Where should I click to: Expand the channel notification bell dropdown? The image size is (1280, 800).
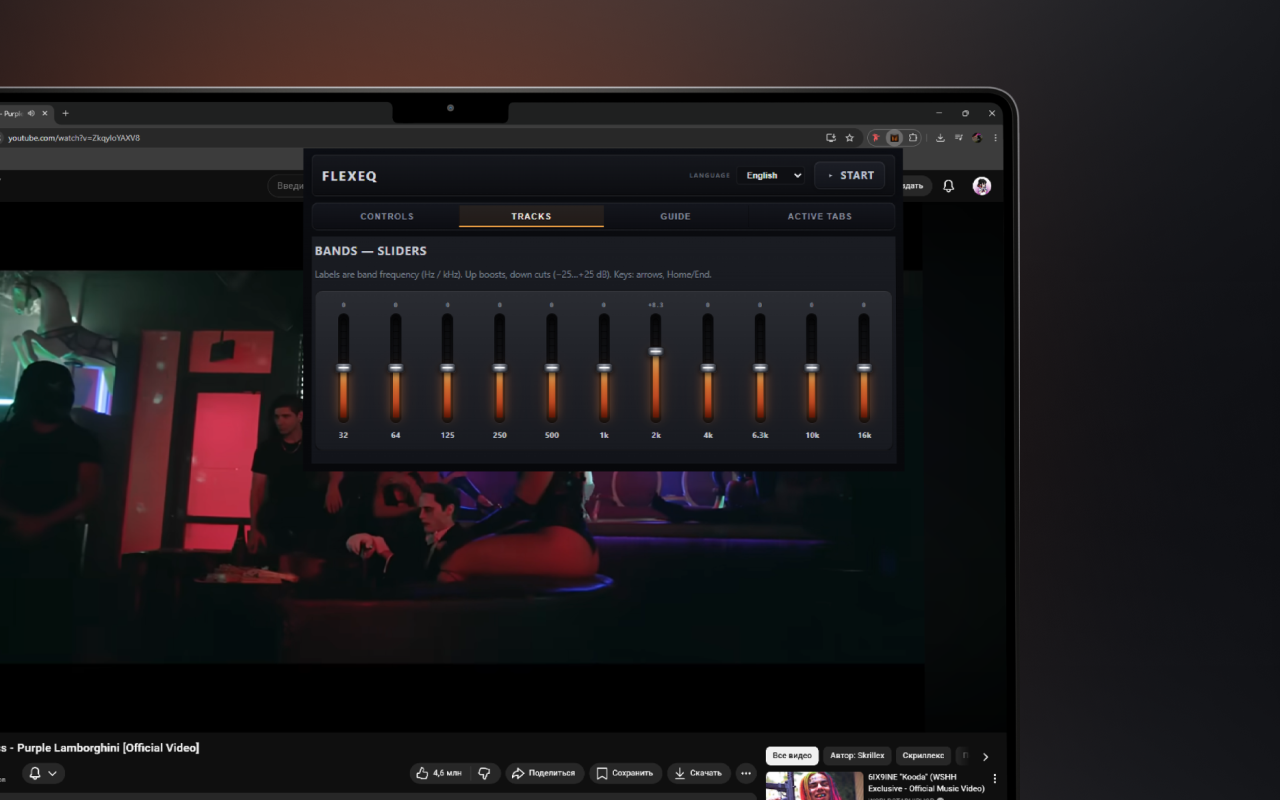coord(43,773)
